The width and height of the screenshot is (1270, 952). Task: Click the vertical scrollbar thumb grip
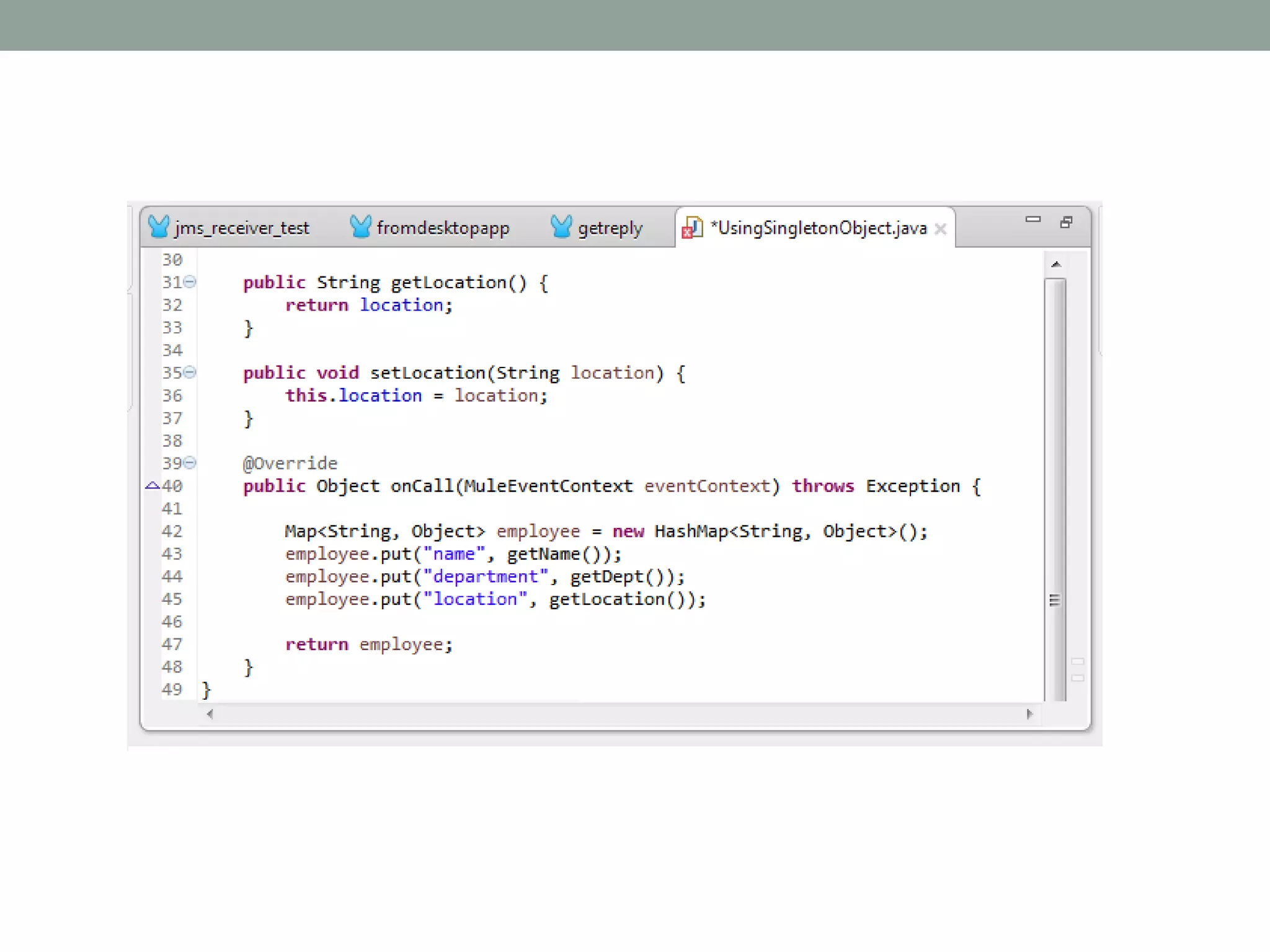coord(1055,600)
